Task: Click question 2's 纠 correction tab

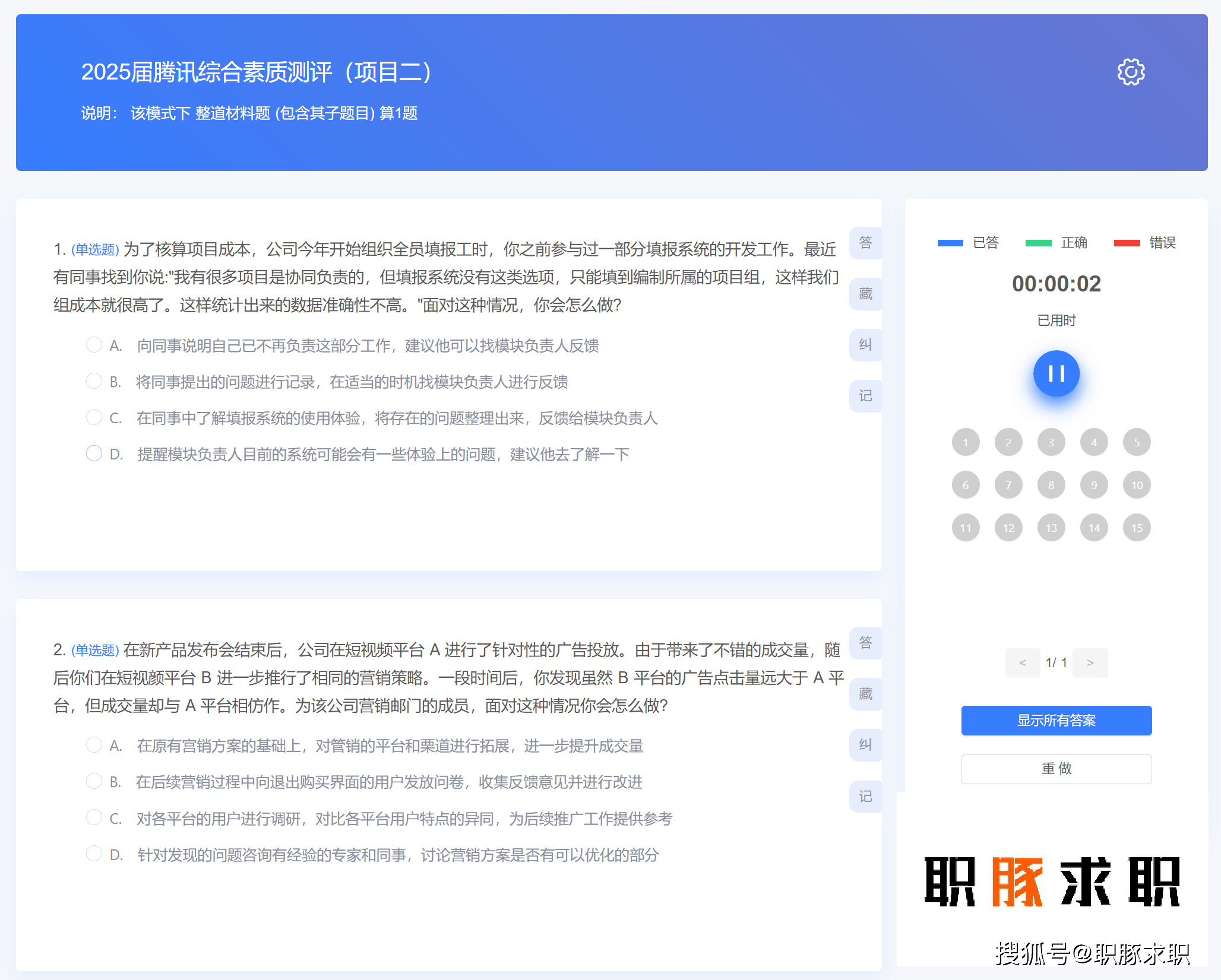Action: tap(865, 745)
